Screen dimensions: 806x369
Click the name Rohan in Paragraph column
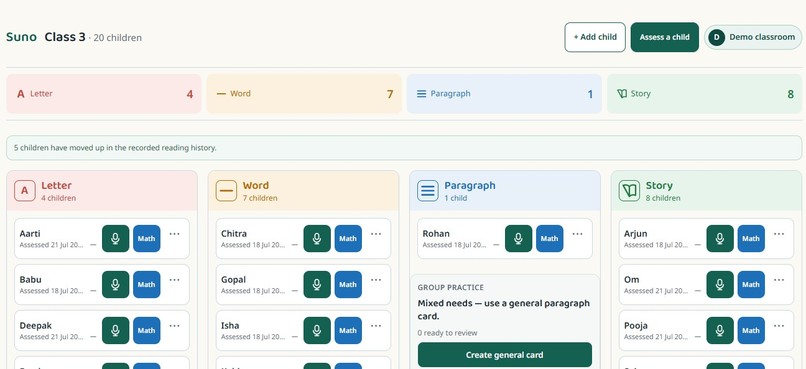pos(436,233)
